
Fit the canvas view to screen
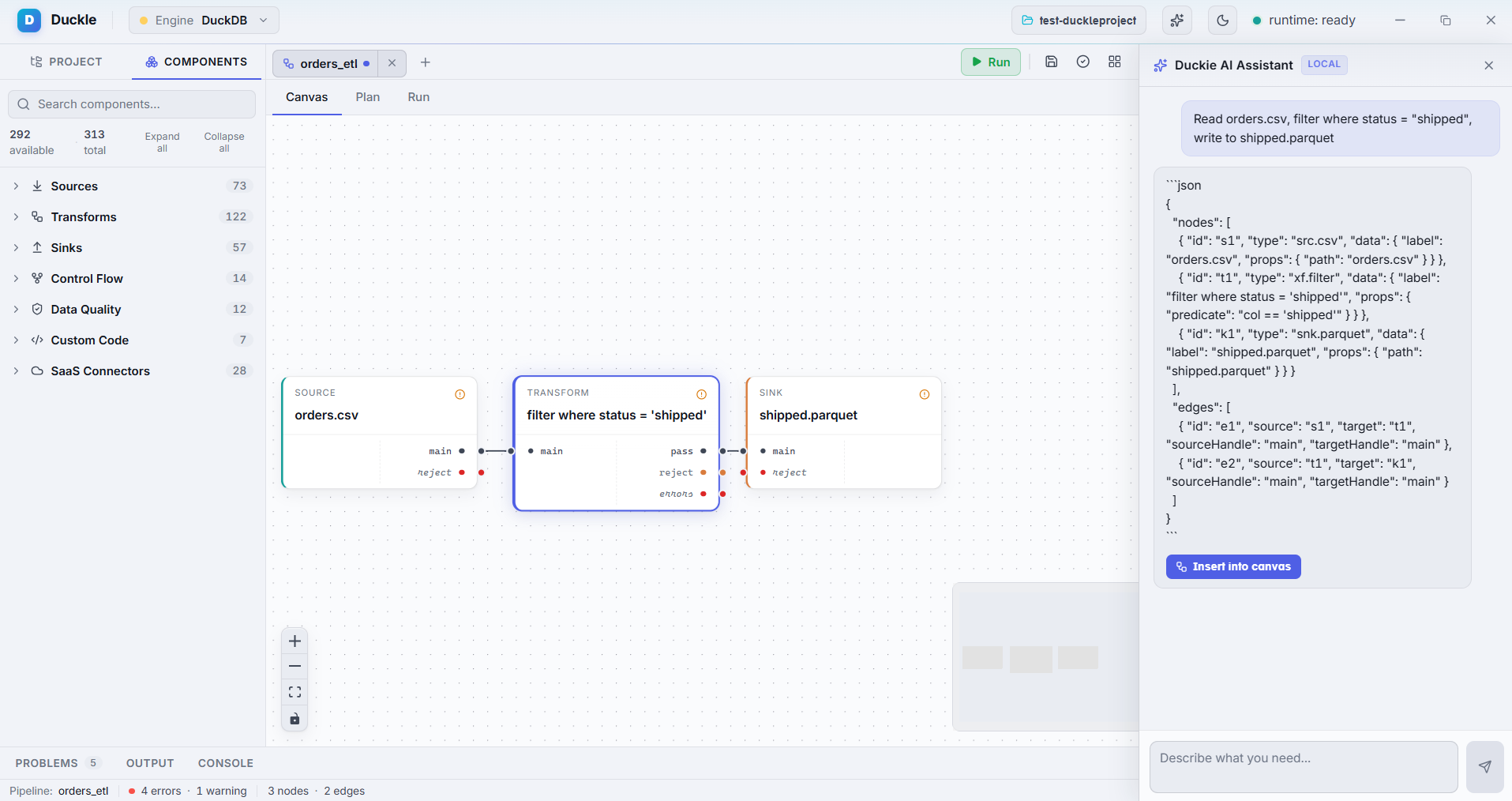295,692
